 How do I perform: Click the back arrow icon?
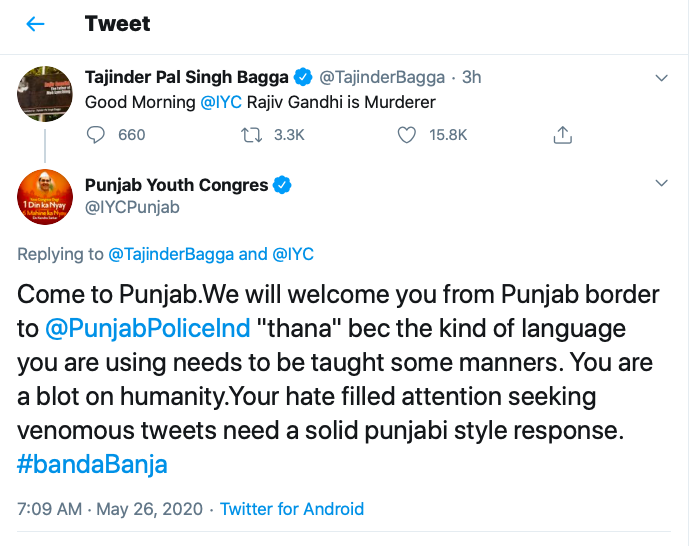[36, 24]
